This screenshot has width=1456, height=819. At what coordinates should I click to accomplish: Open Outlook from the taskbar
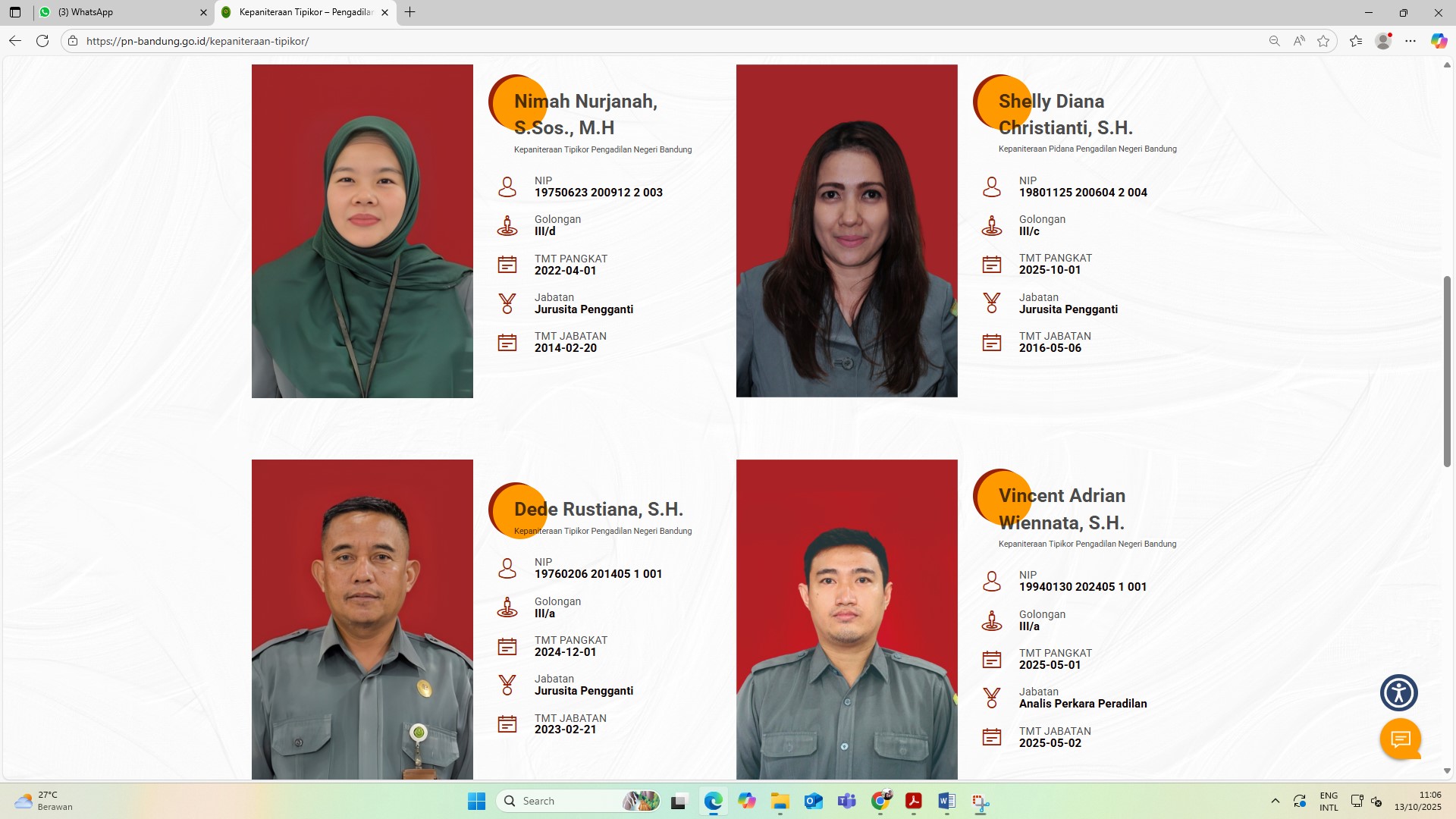coord(814,801)
